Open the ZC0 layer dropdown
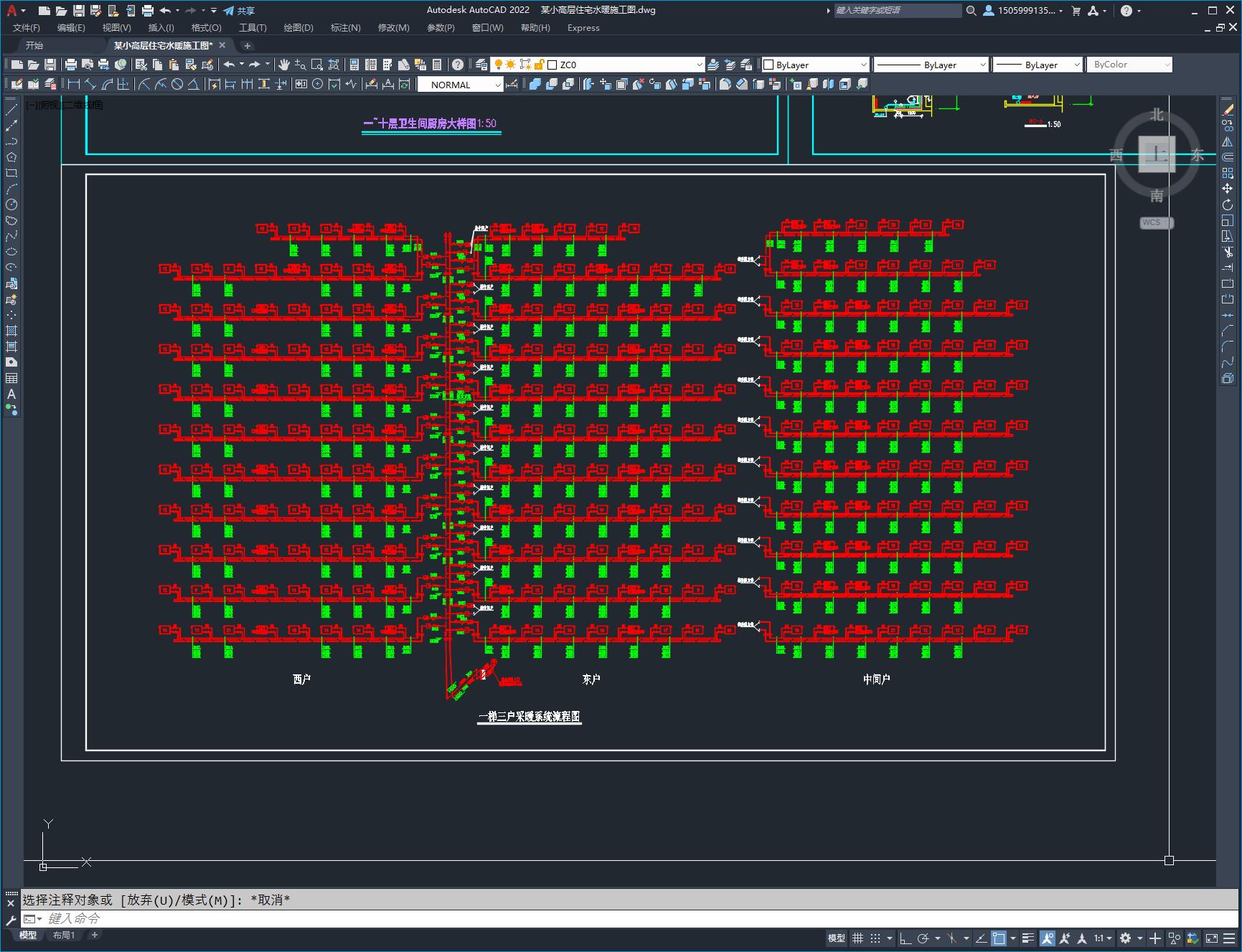The height and width of the screenshot is (952, 1242). click(597, 65)
